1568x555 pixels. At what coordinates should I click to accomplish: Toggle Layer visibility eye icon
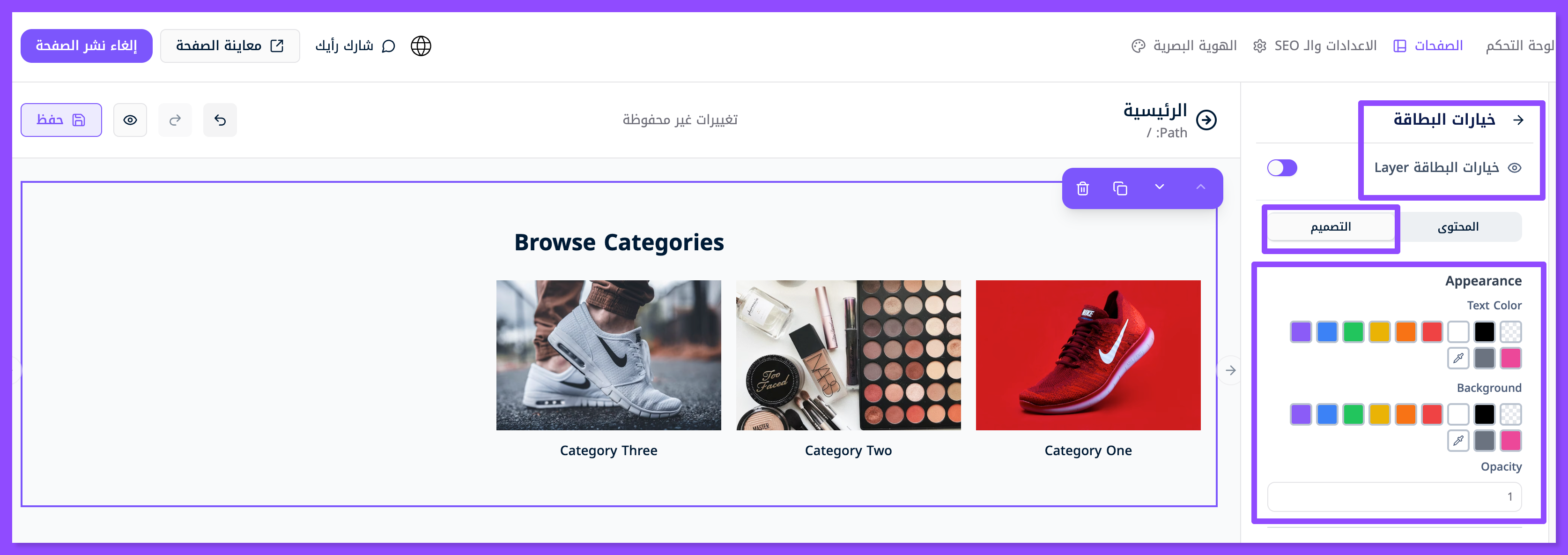coord(1515,167)
